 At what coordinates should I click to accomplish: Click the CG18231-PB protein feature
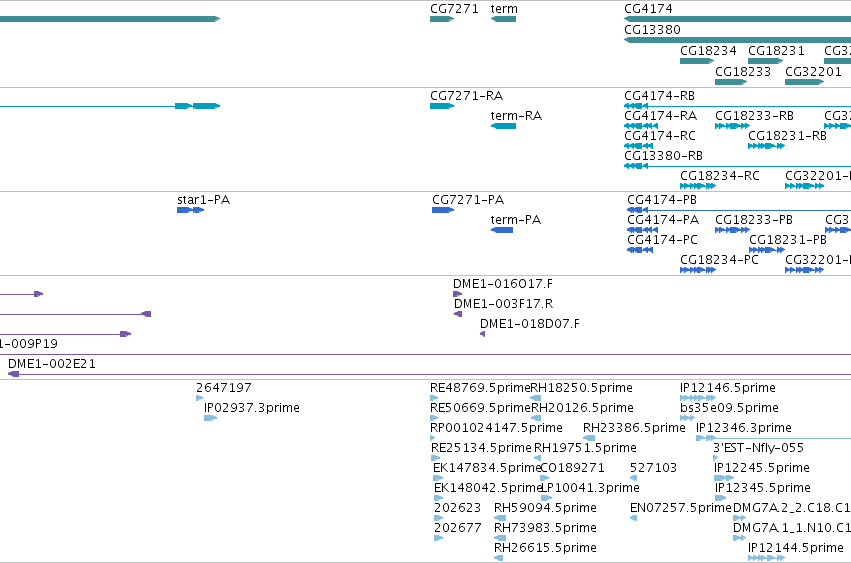click(x=766, y=250)
